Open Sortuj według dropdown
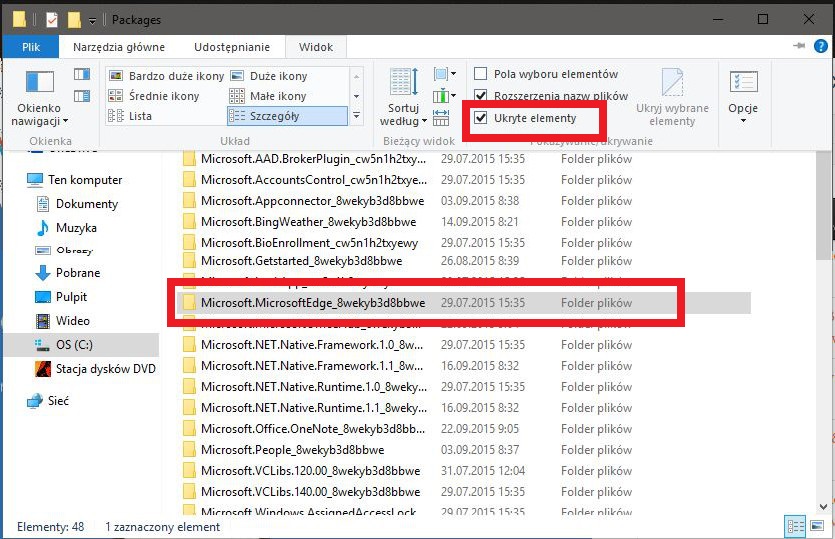Viewport: 835px width, 539px height. coord(404,97)
